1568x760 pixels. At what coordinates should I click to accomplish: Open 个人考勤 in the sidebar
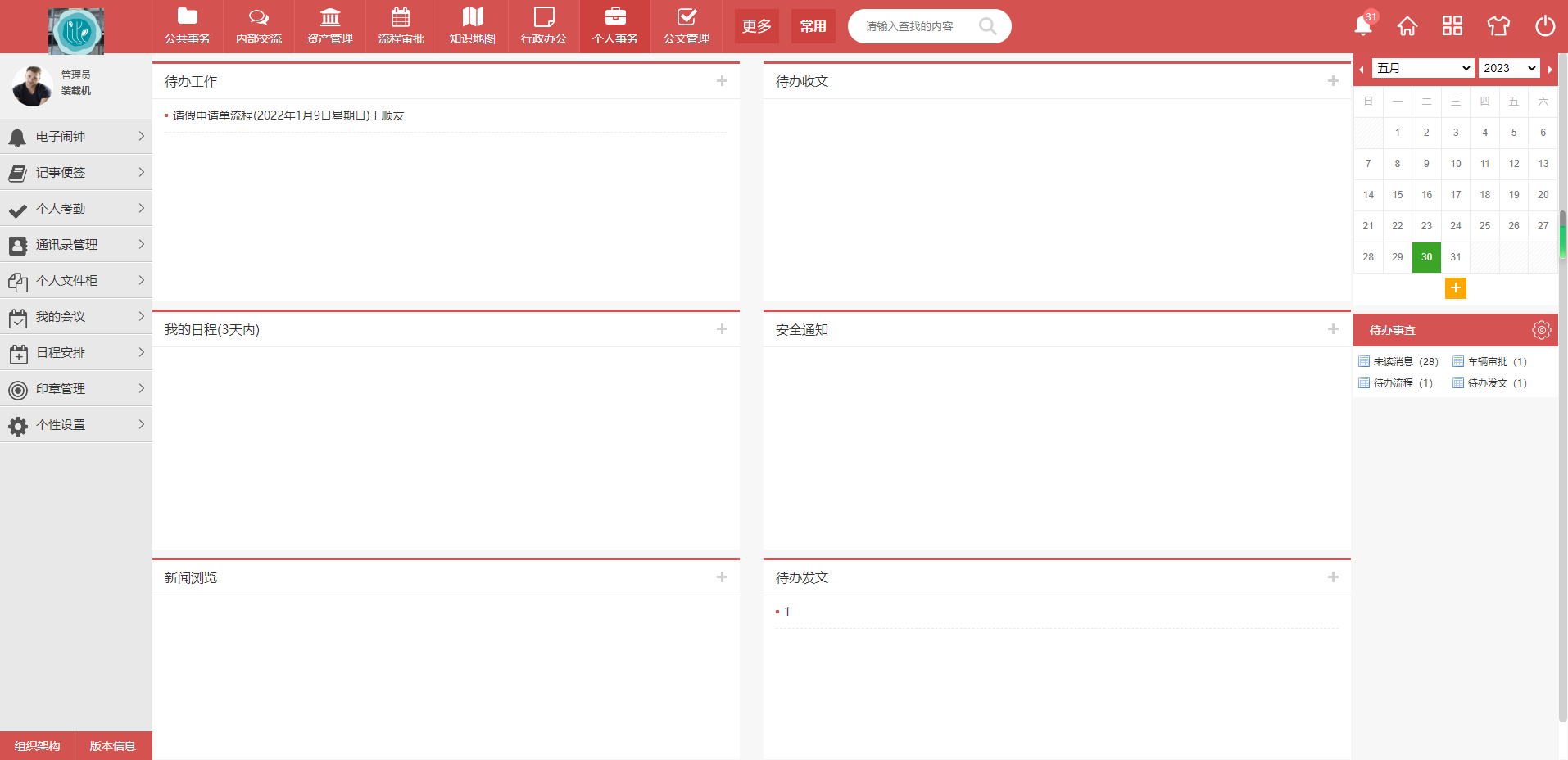[x=76, y=209]
